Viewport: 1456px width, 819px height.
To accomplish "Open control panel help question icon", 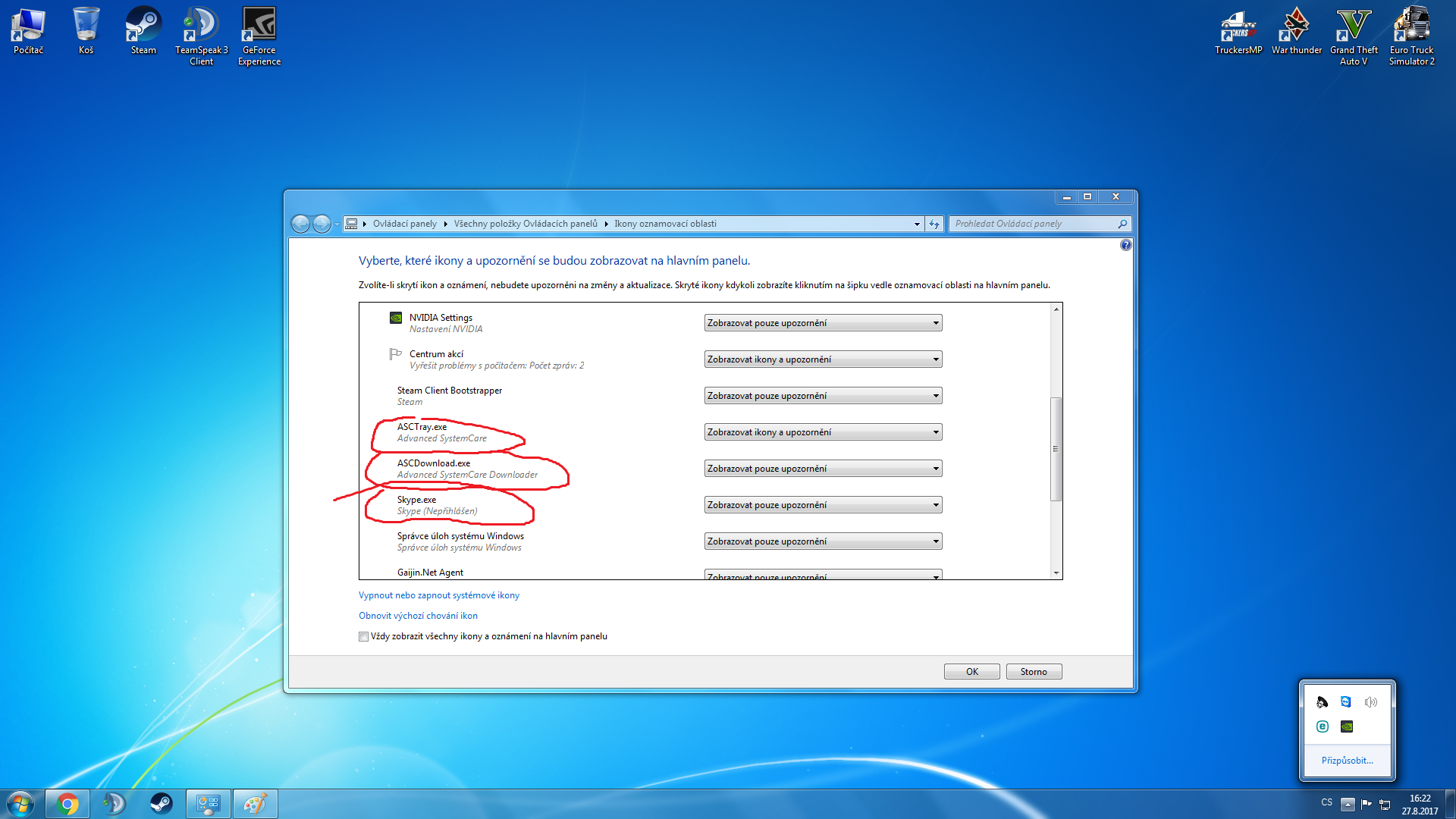I will 1125,245.
